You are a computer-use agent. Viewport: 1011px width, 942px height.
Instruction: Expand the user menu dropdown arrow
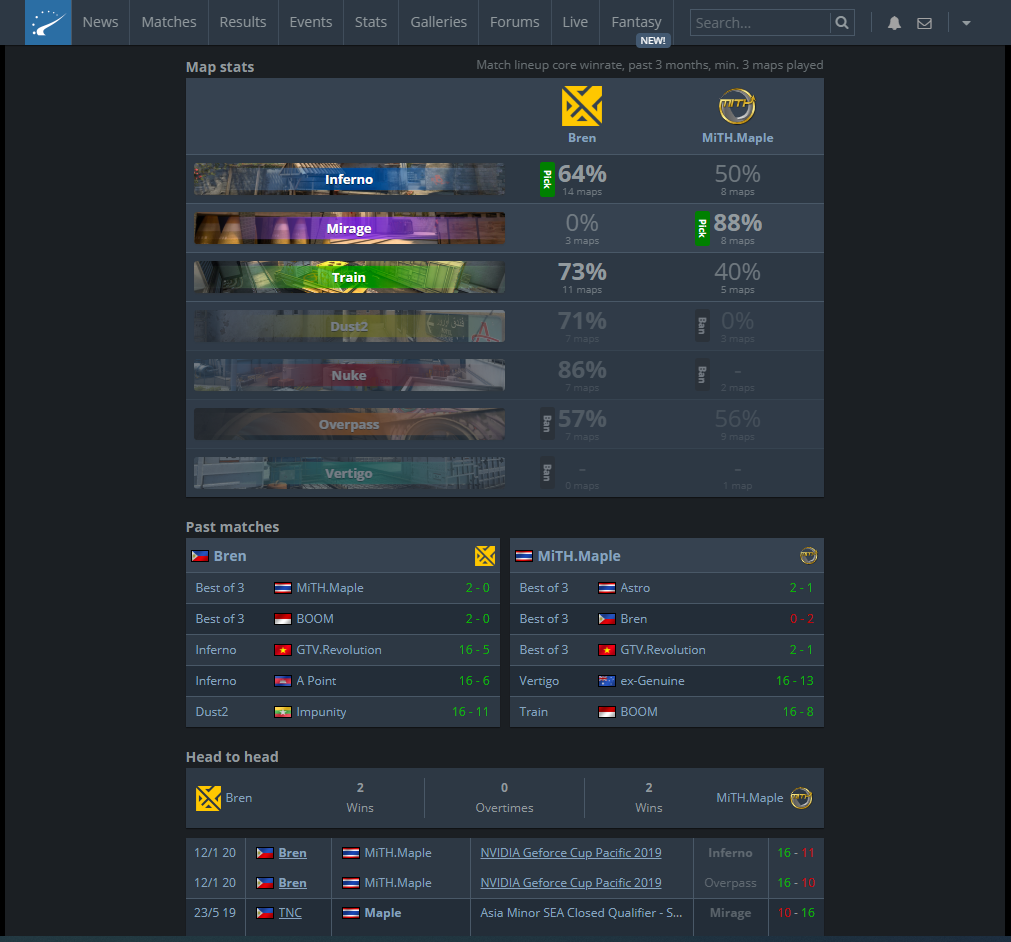[966, 23]
